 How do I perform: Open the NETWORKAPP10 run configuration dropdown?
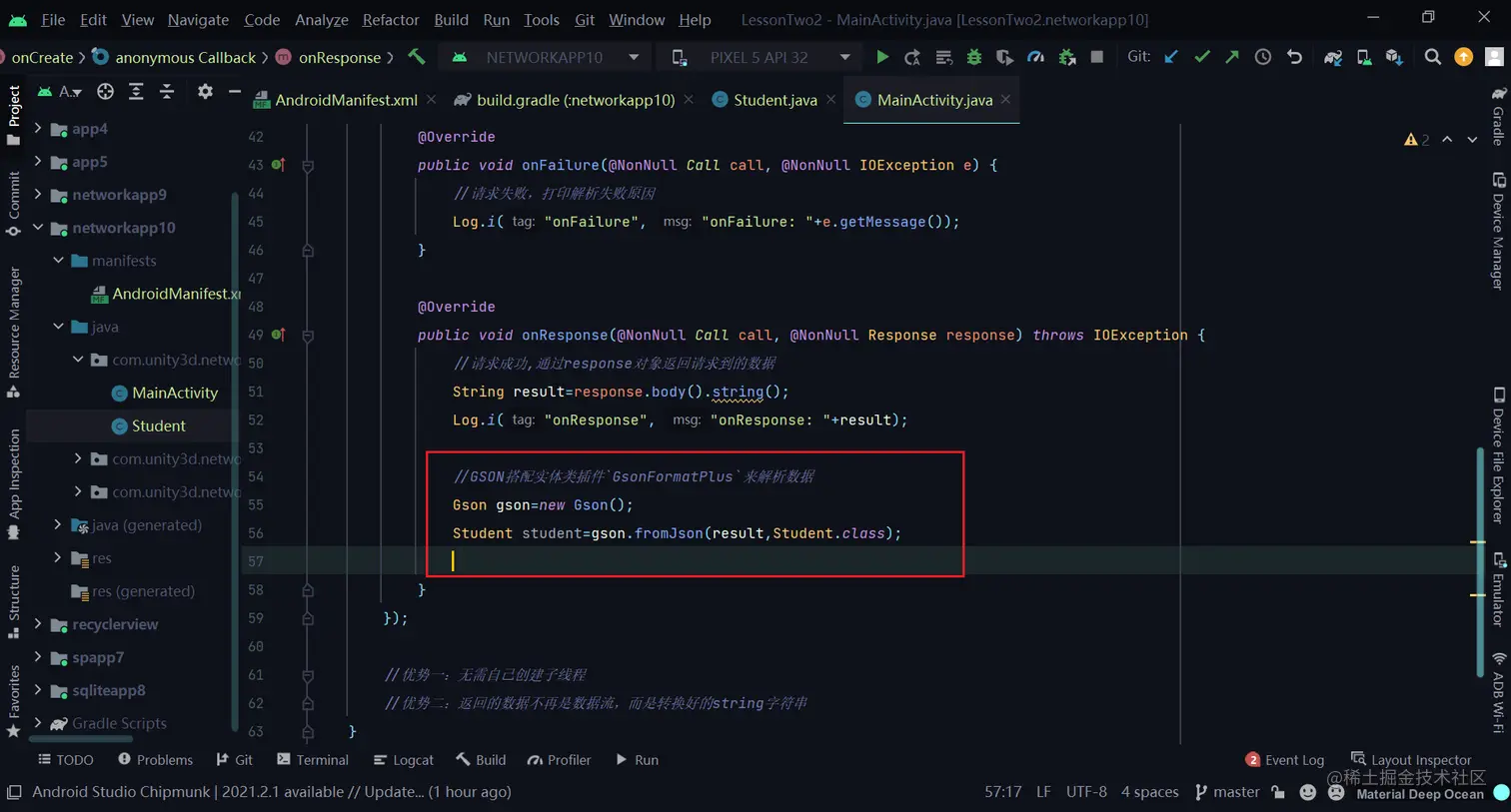pyautogui.click(x=546, y=57)
